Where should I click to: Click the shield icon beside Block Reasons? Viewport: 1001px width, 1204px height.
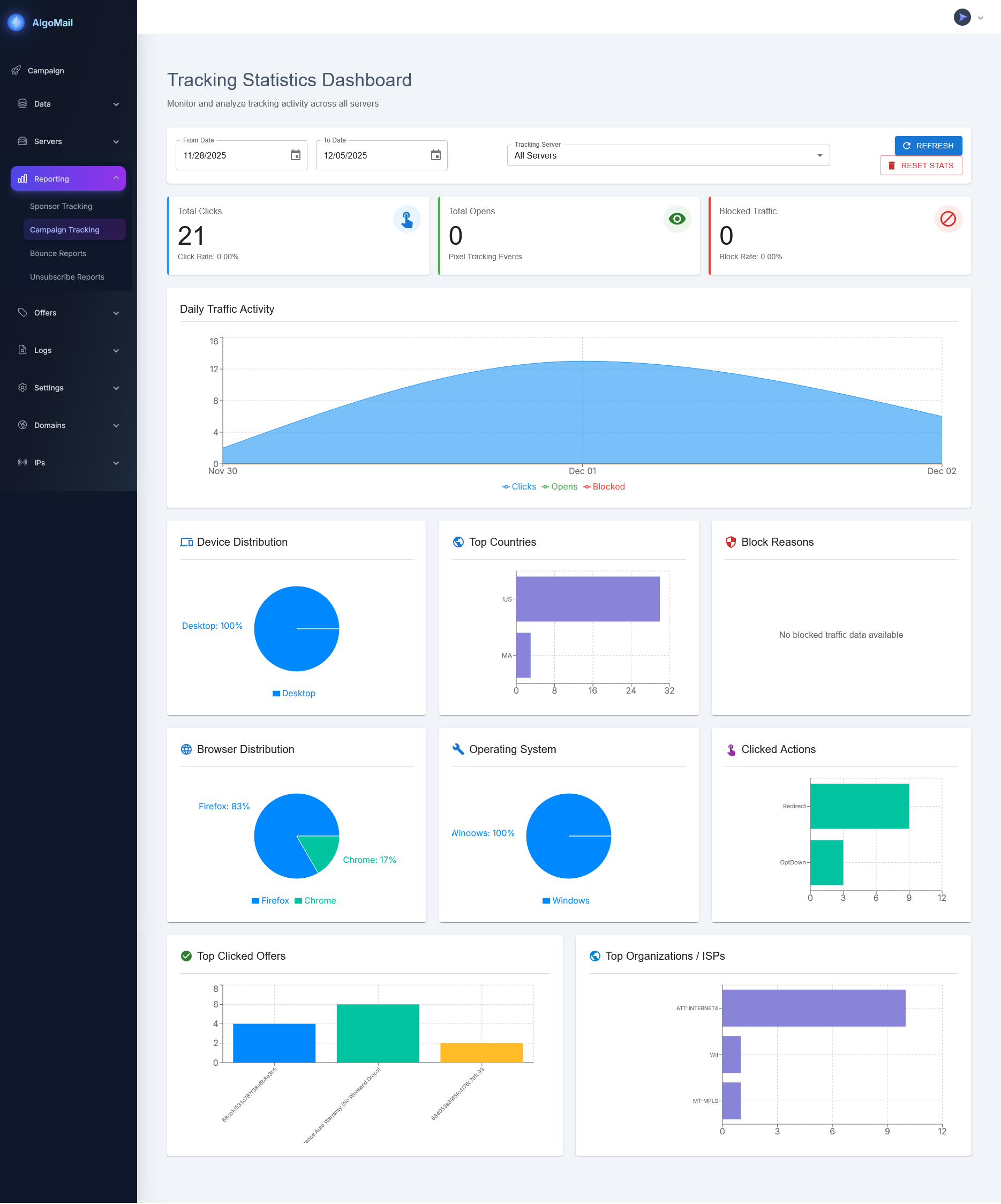pyautogui.click(x=731, y=541)
